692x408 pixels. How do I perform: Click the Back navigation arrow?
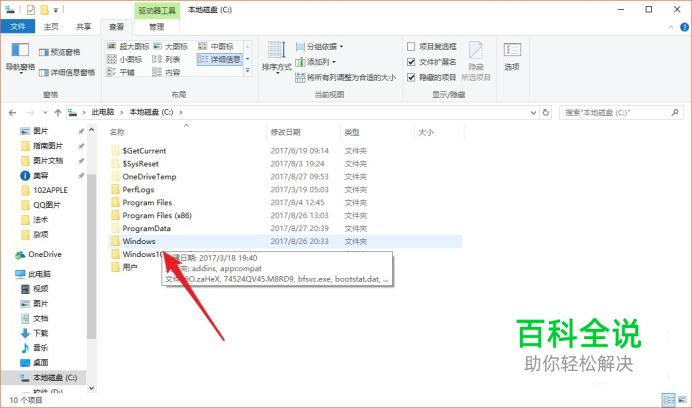[12, 113]
